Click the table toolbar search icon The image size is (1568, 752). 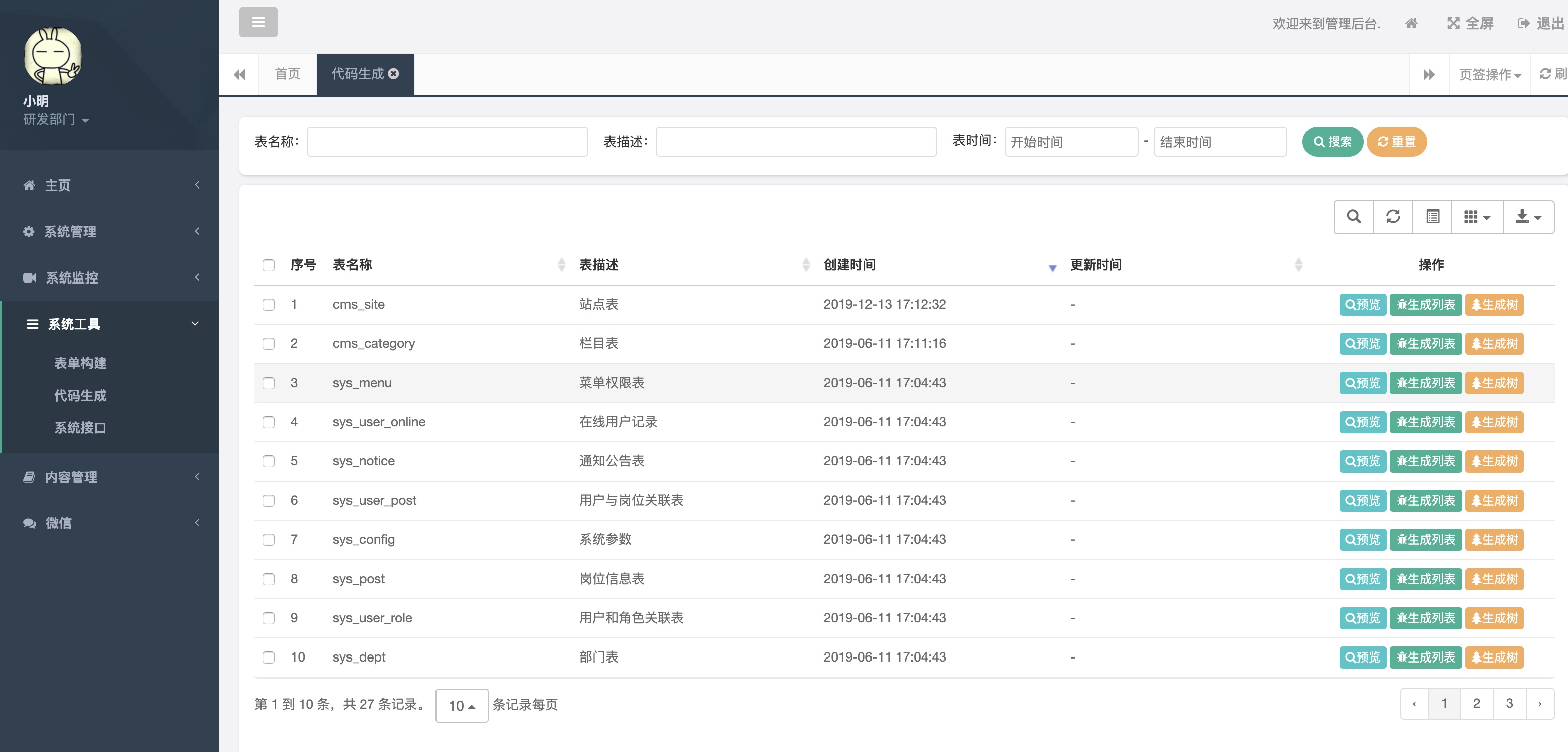pos(1353,217)
